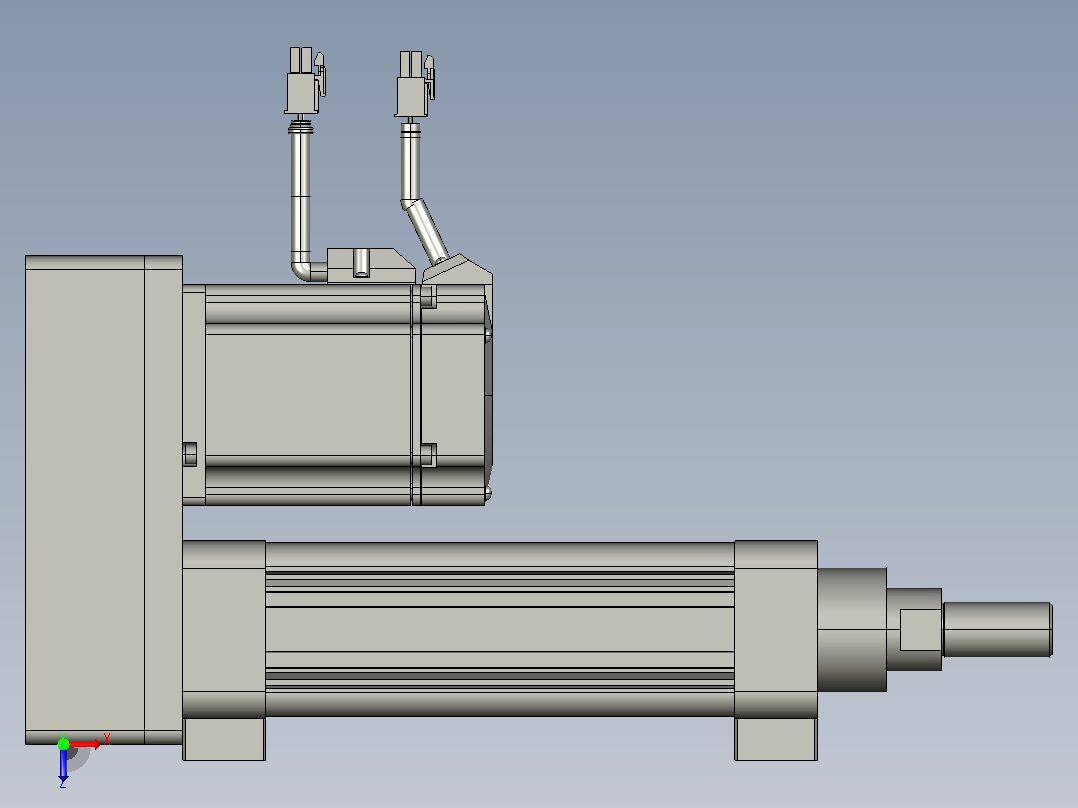The image size is (1078, 808).
Task: Select the actuator front end cap block
Action: 776,629
